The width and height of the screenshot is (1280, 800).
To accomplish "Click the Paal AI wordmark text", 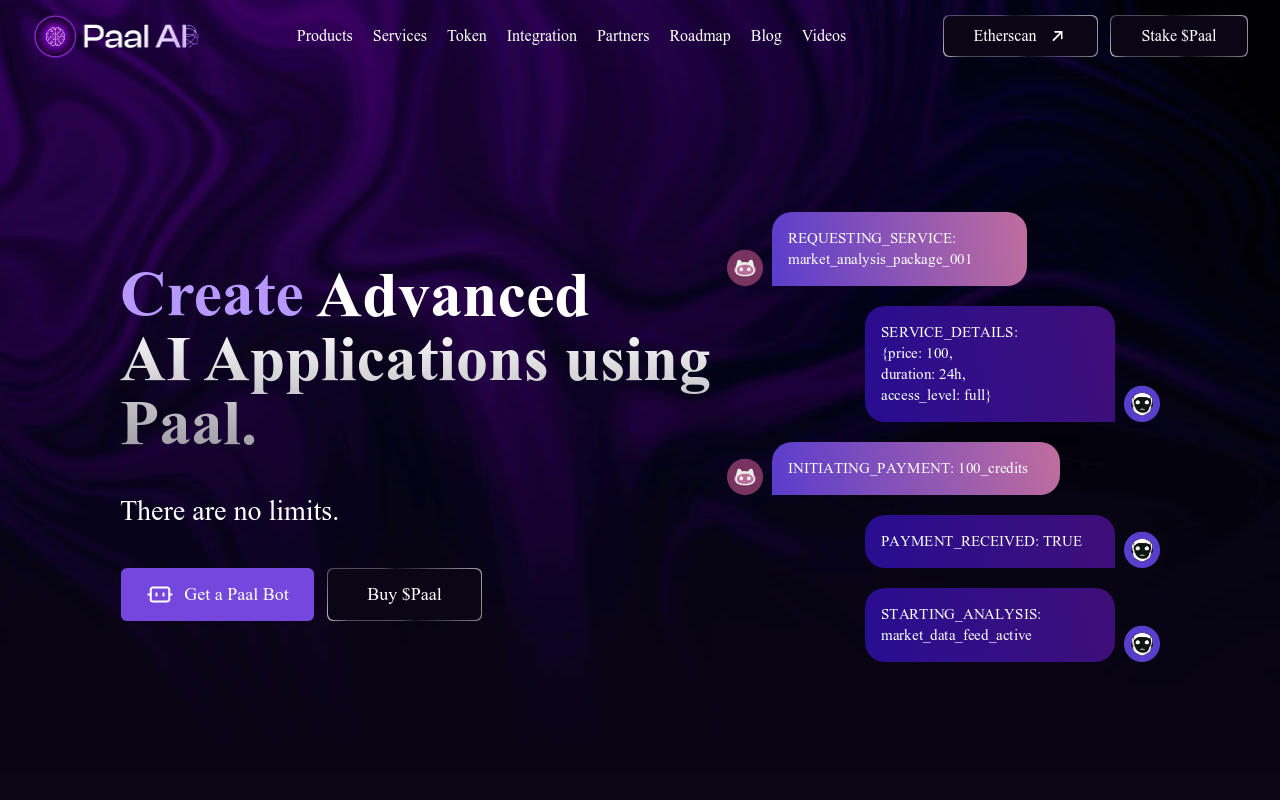I will [x=140, y=36].
